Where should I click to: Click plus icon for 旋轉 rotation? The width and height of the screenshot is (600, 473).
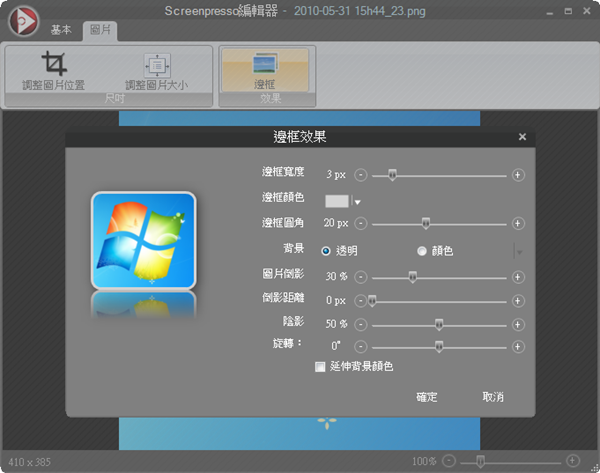(518, 347)
